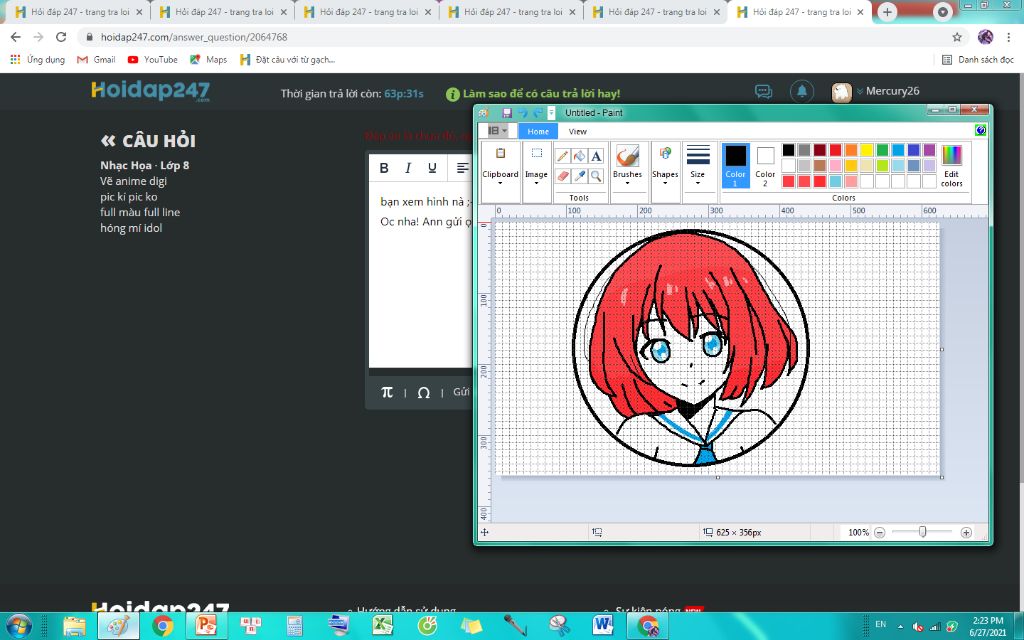1024x640 pixels.
Task: Select Color 1 foreground box
Action: [735, 165]
